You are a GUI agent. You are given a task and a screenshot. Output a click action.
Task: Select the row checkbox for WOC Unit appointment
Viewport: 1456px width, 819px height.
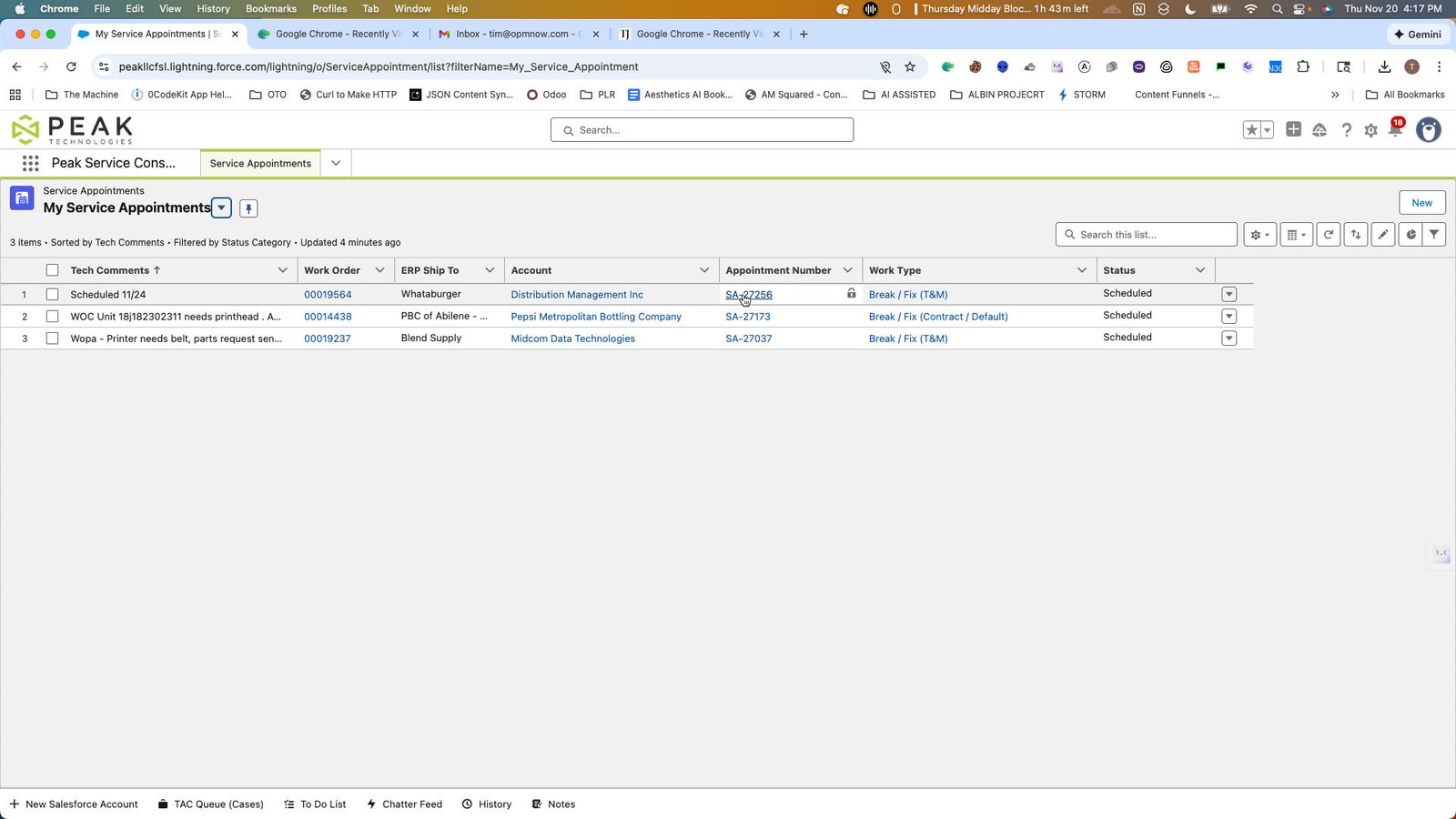click(x=52, y=317)
